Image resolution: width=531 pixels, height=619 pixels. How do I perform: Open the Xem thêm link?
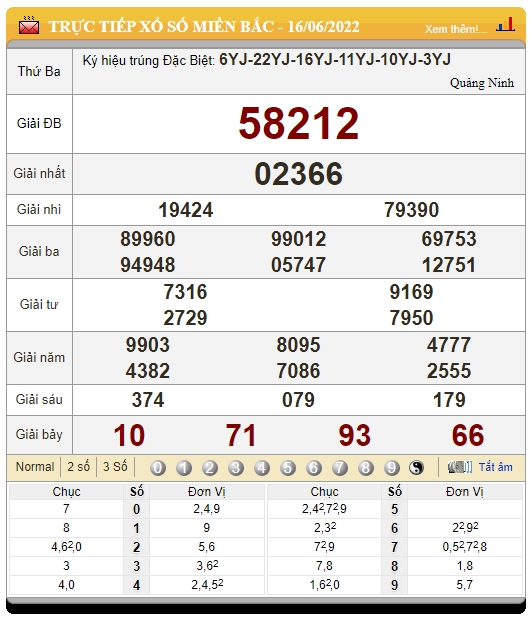point(456,29)
